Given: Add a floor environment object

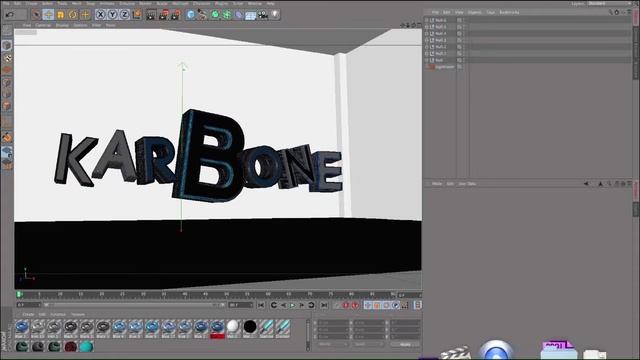Looking at the screenshot, I should (251, 15).
